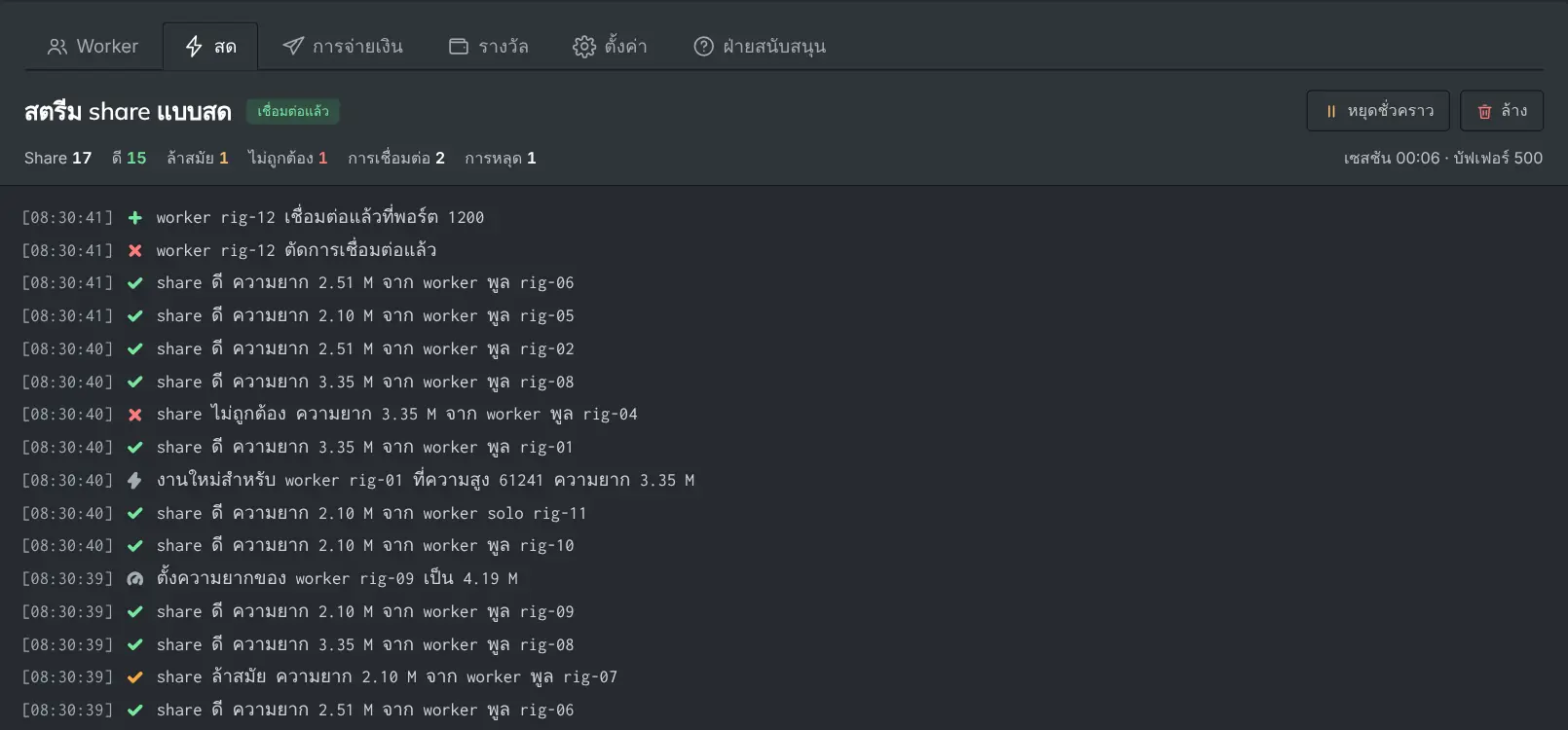Open the รางวัล tab
Image resolution: width=1568 pixels, height=730 pixels.
[488, 47]
